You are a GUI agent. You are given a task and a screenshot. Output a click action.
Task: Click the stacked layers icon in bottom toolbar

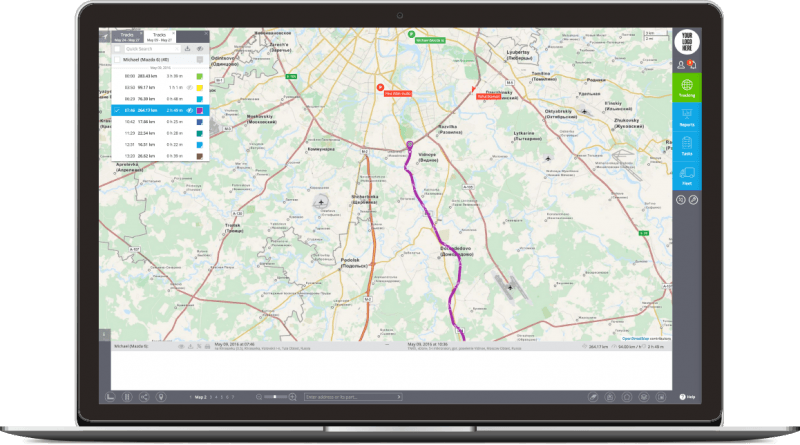(x=644, y=397)
